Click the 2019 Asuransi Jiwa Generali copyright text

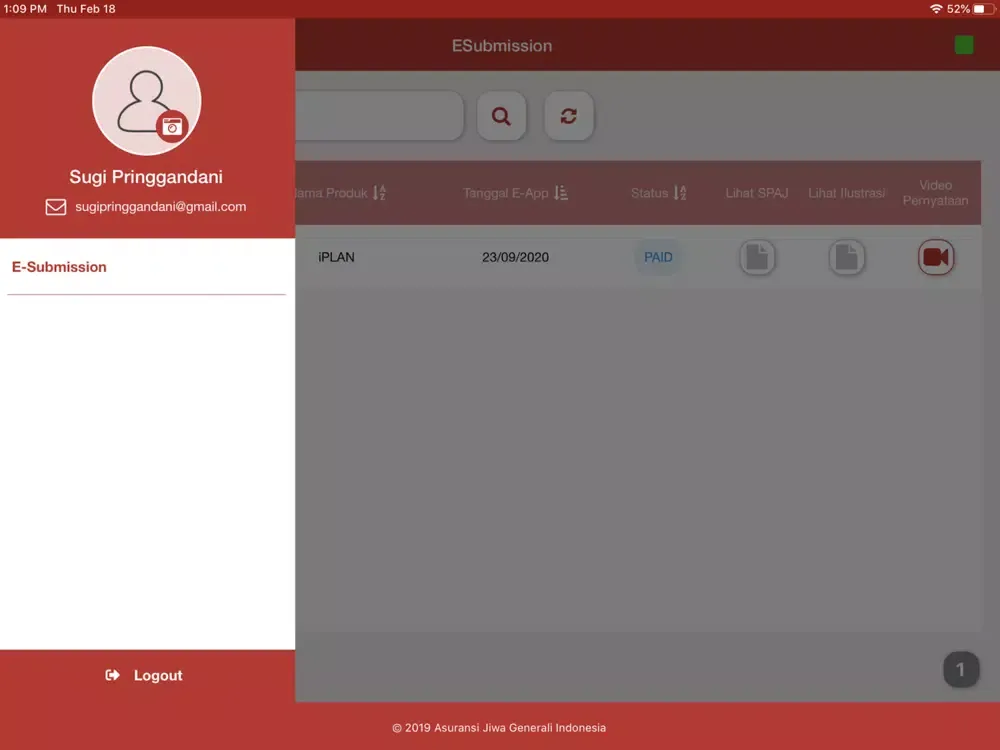coord(499,728)
